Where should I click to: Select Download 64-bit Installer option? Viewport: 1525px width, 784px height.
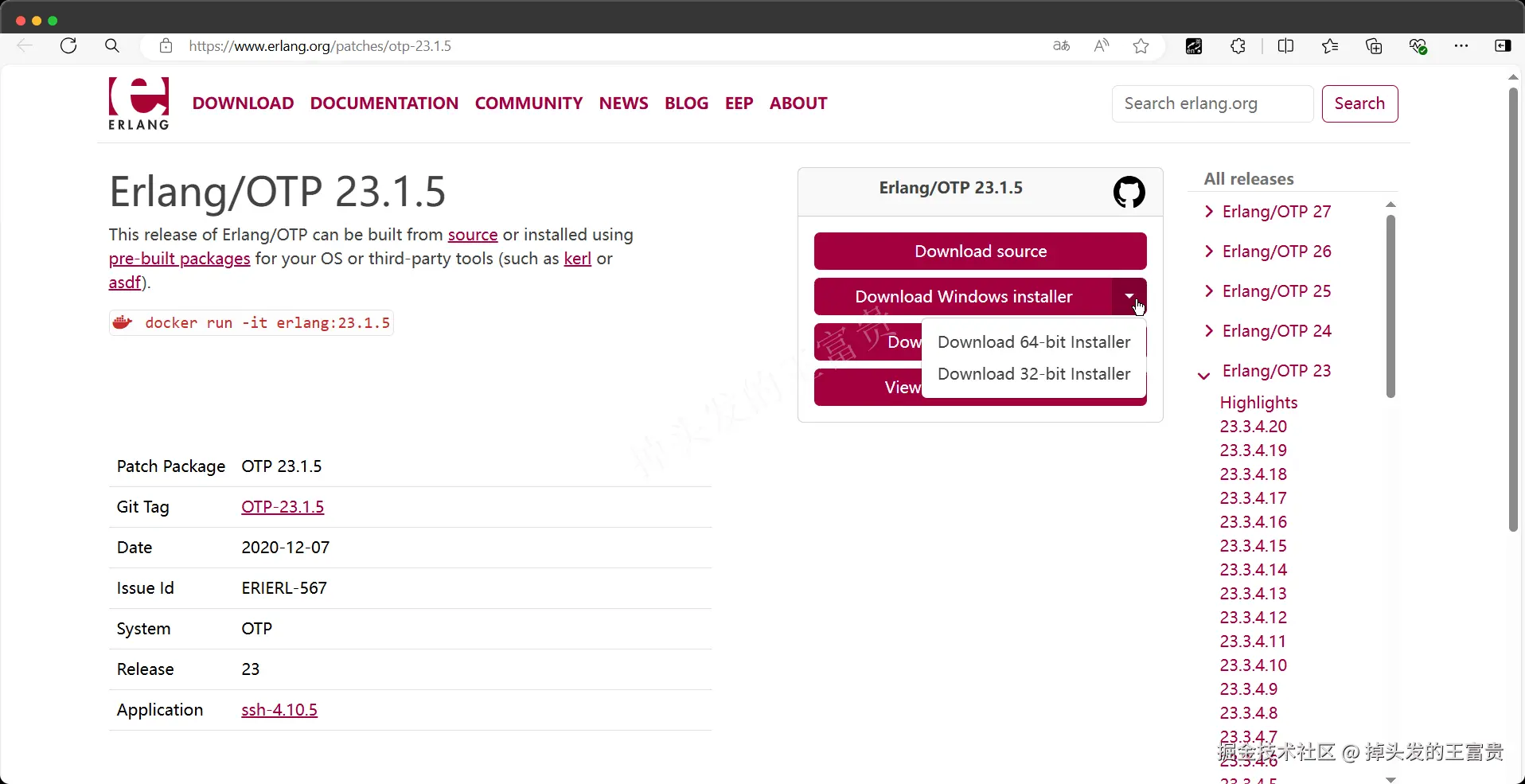point(1034,342)
